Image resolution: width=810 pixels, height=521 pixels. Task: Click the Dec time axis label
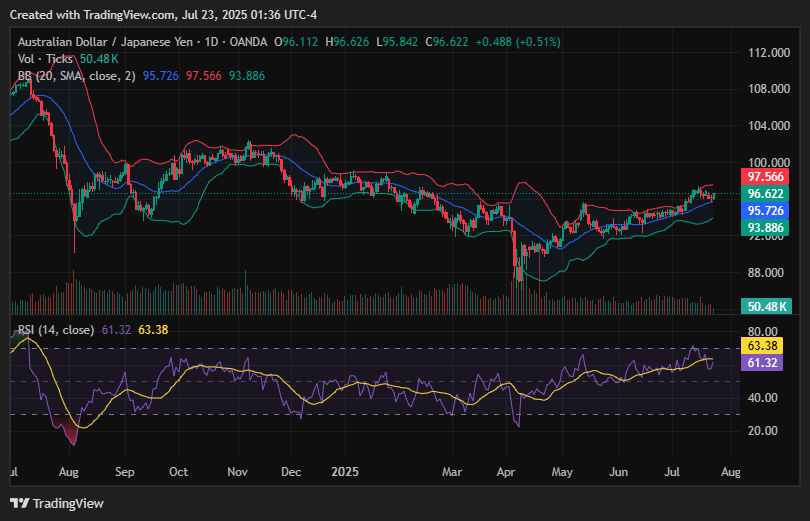coord(291,472)
